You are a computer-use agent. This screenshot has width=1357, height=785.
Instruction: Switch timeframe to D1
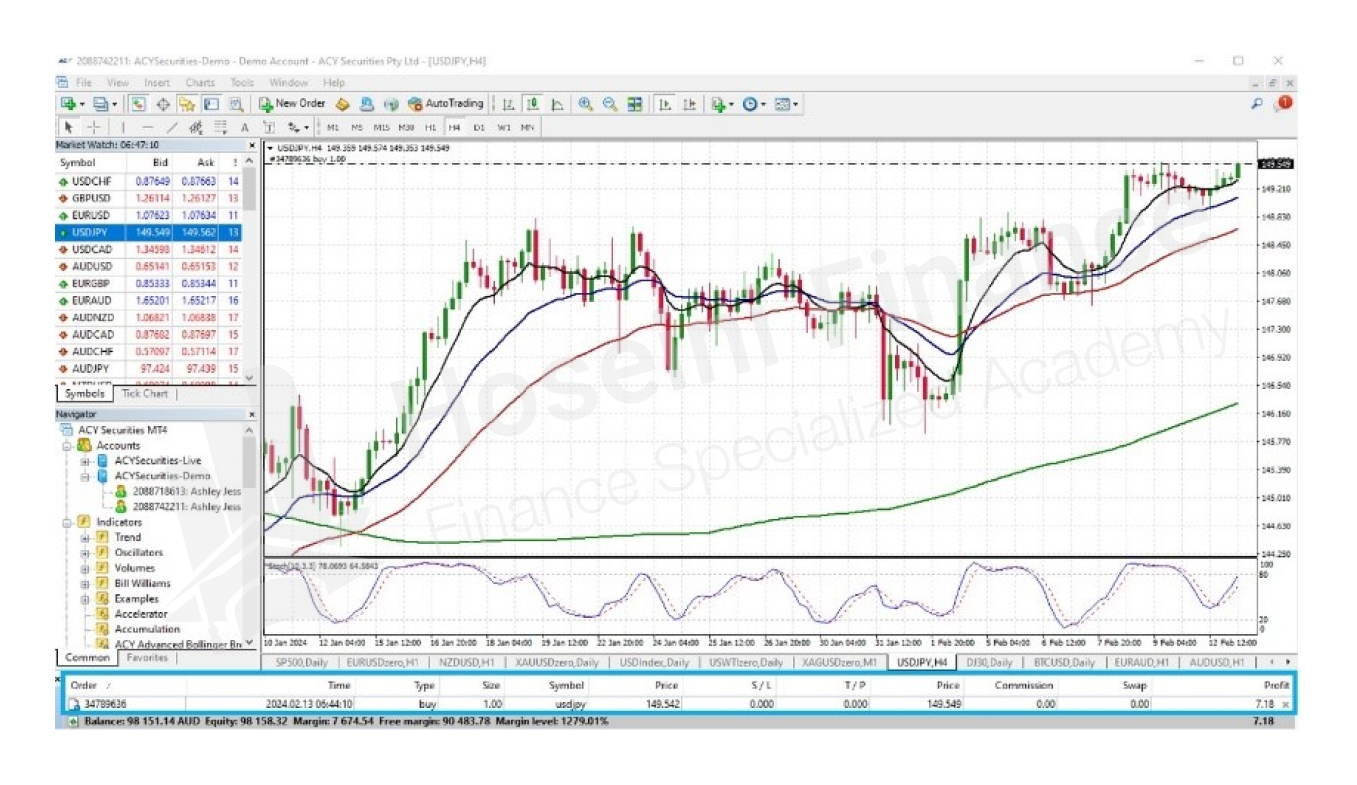[479, 127]
